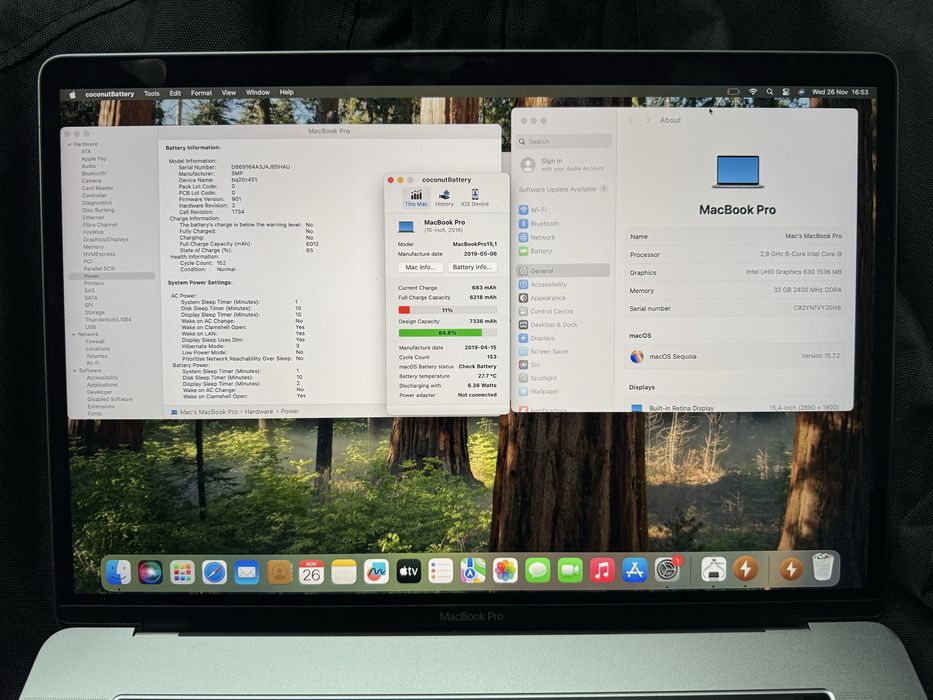The height and width of the screenshot is (700, 933).
Task: Click the red 11% charge bar
Action: (404, 310)
